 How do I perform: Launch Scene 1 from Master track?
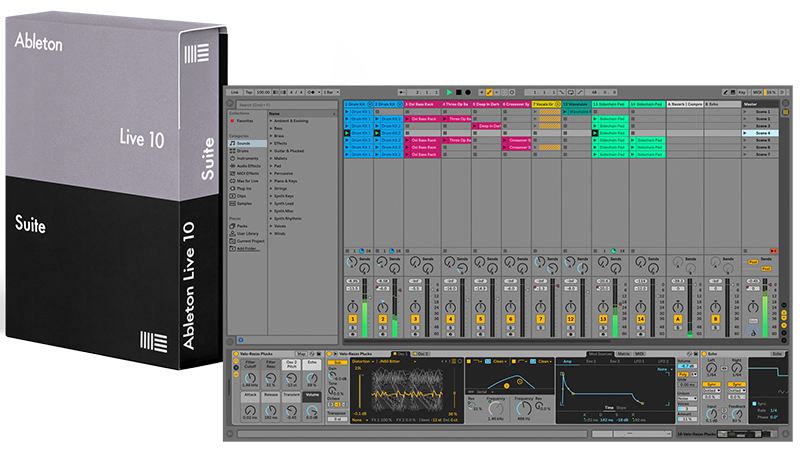pyautogui.click(x=744, y=112)
